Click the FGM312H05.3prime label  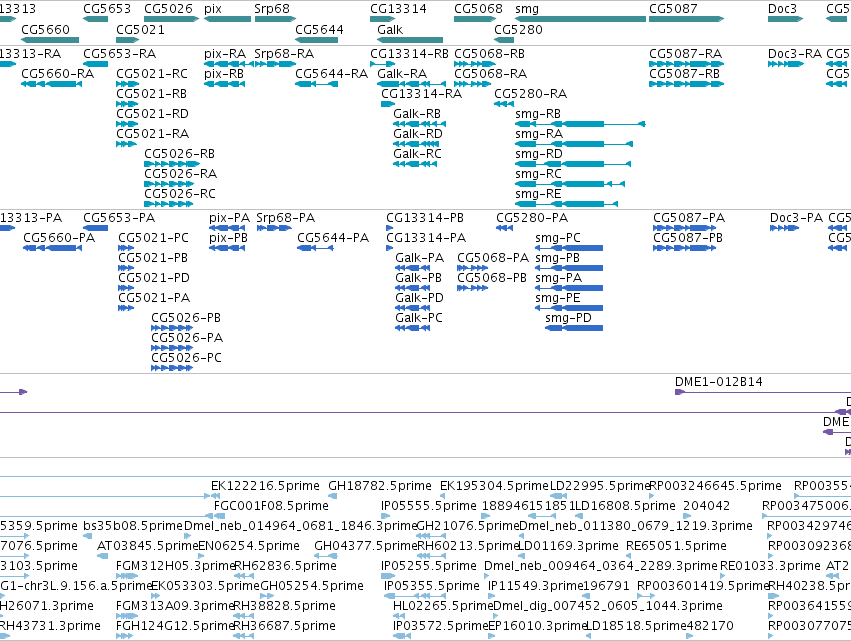click(x=175, y=566)
